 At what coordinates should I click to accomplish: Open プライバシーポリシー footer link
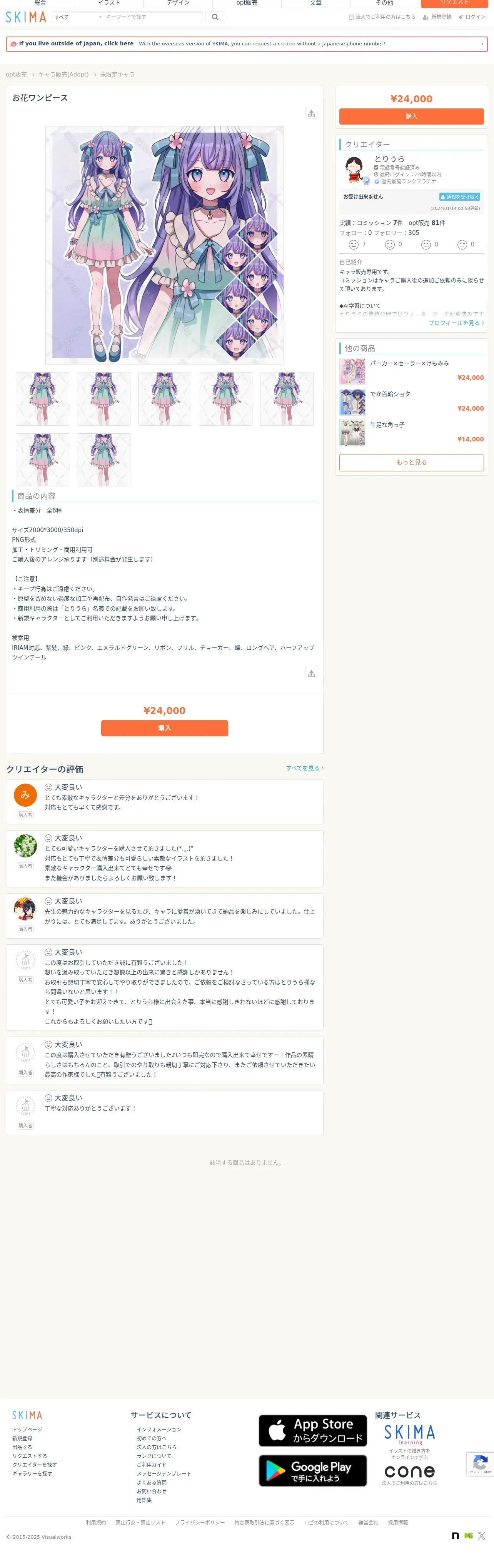(200, 1522)
